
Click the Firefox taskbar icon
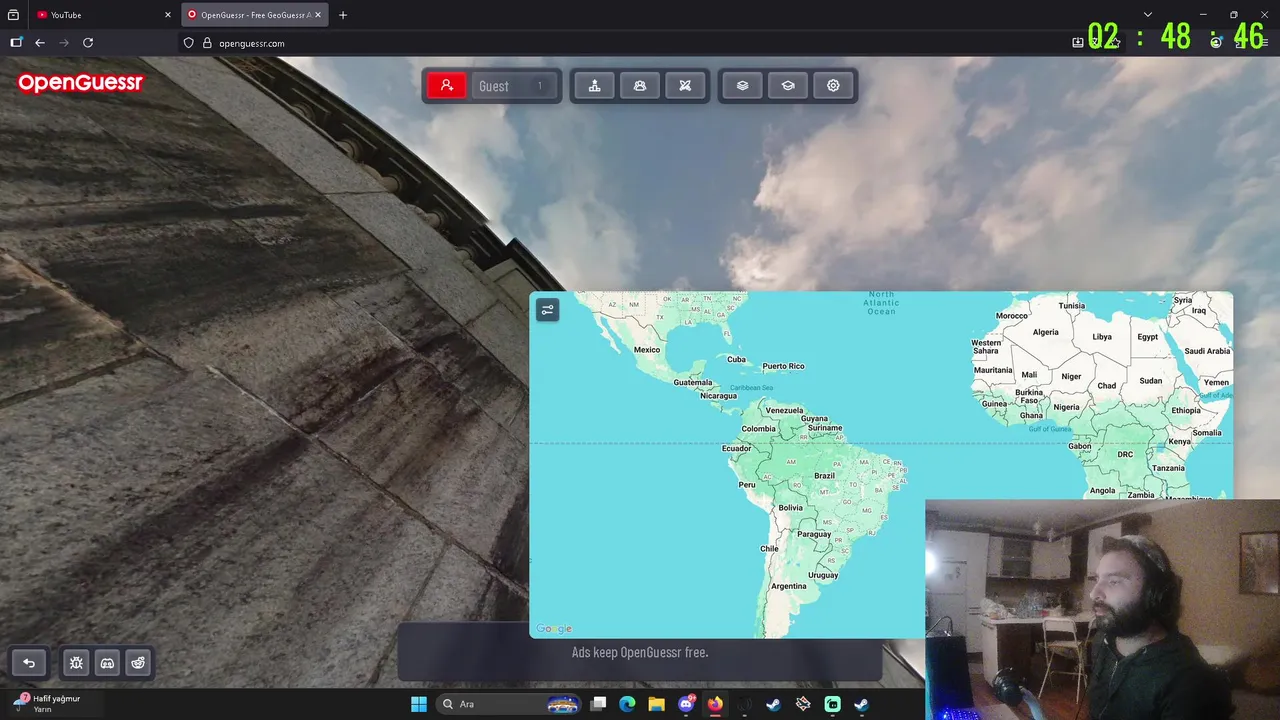(715, 704)
